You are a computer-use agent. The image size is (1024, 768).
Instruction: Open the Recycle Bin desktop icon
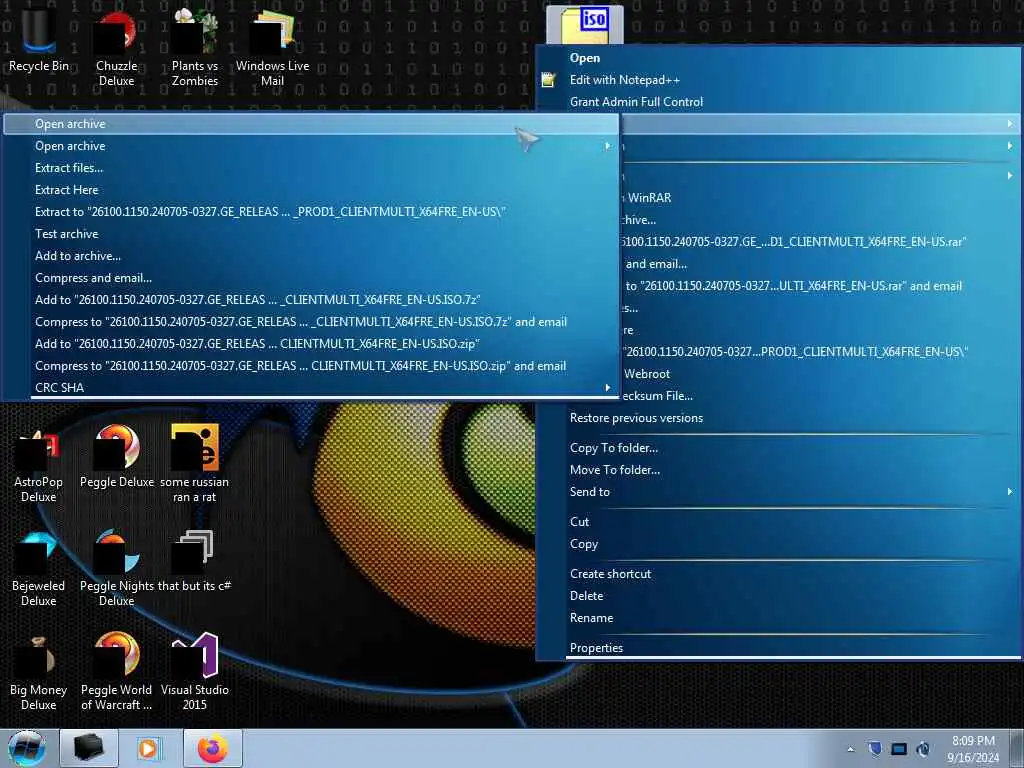[x=39, y=39]
